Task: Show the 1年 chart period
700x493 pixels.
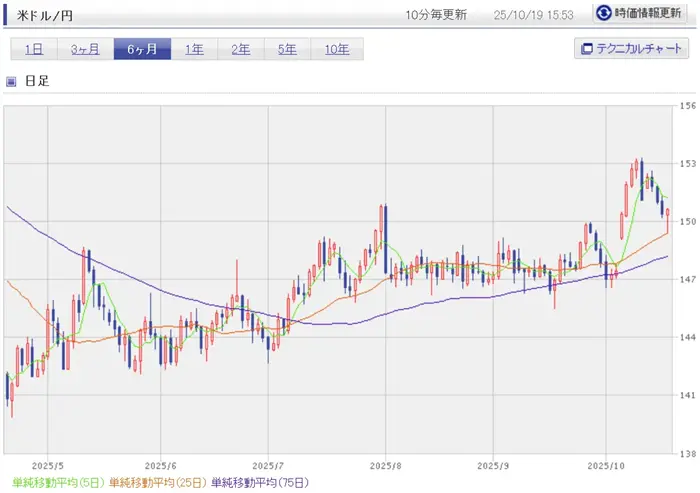Action: pos(194,49)
